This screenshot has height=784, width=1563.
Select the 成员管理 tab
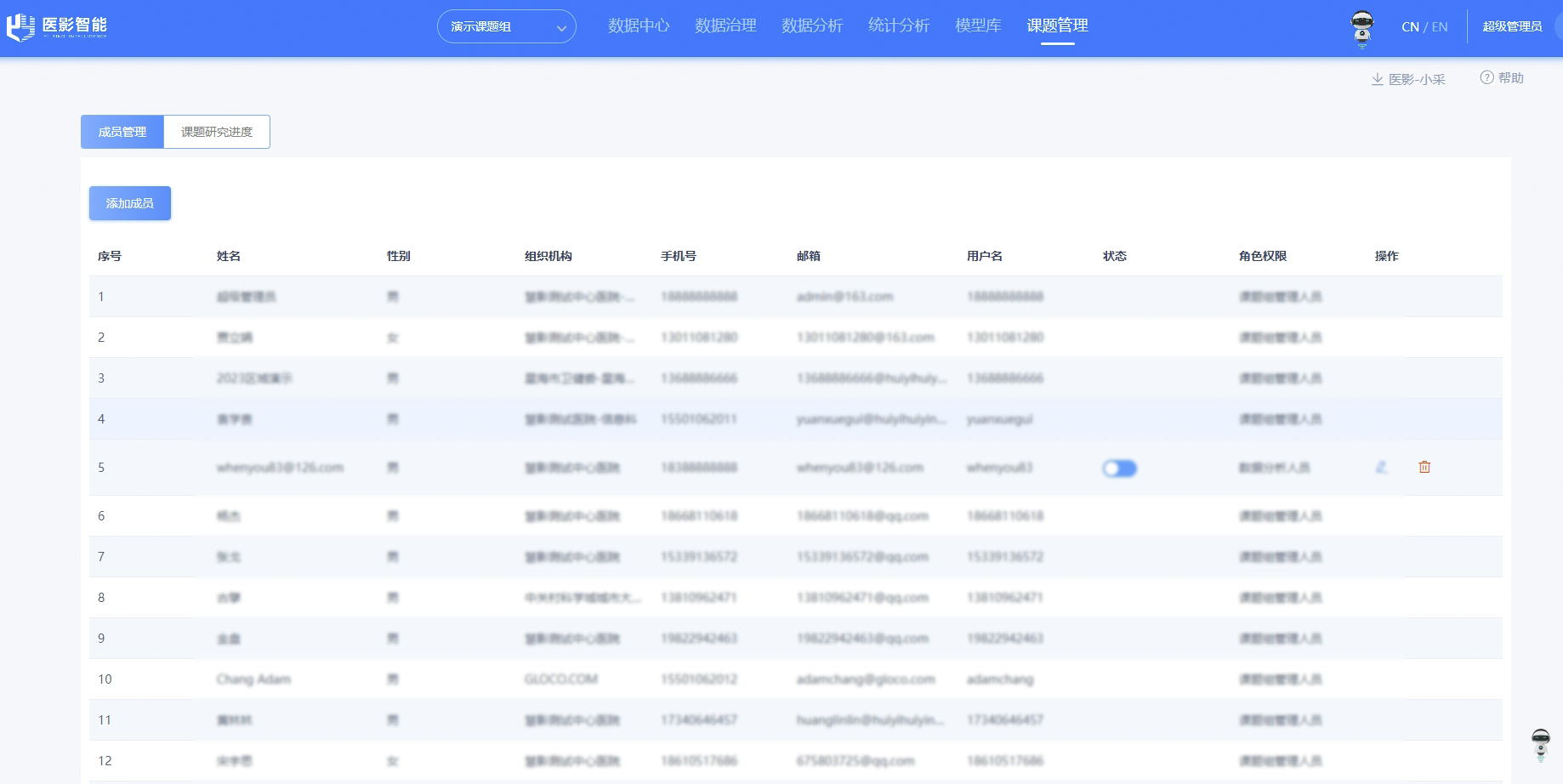click(122, 132)
